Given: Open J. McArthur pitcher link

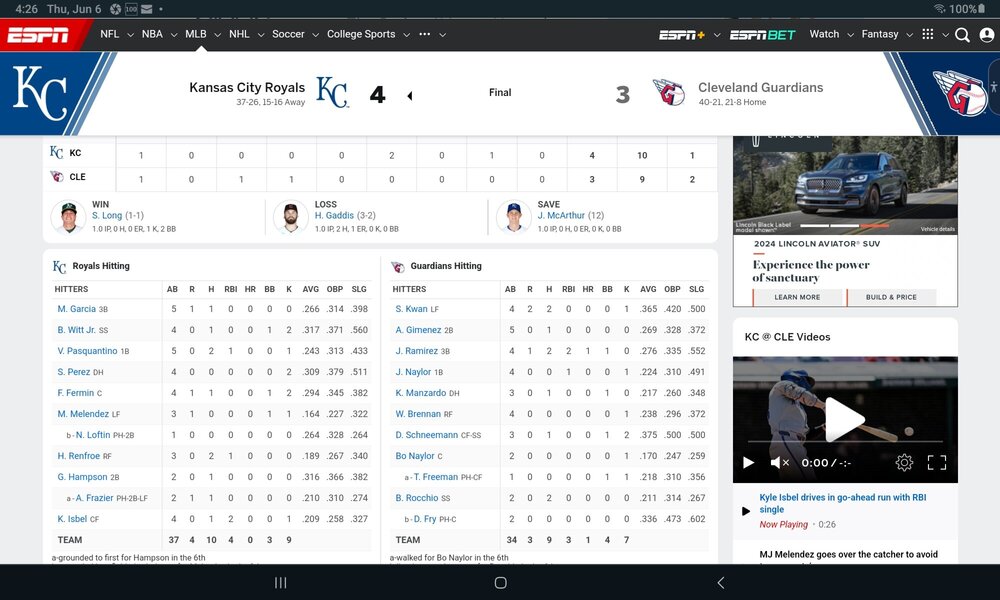Looking at the screenshot, I should pos(561,216).
